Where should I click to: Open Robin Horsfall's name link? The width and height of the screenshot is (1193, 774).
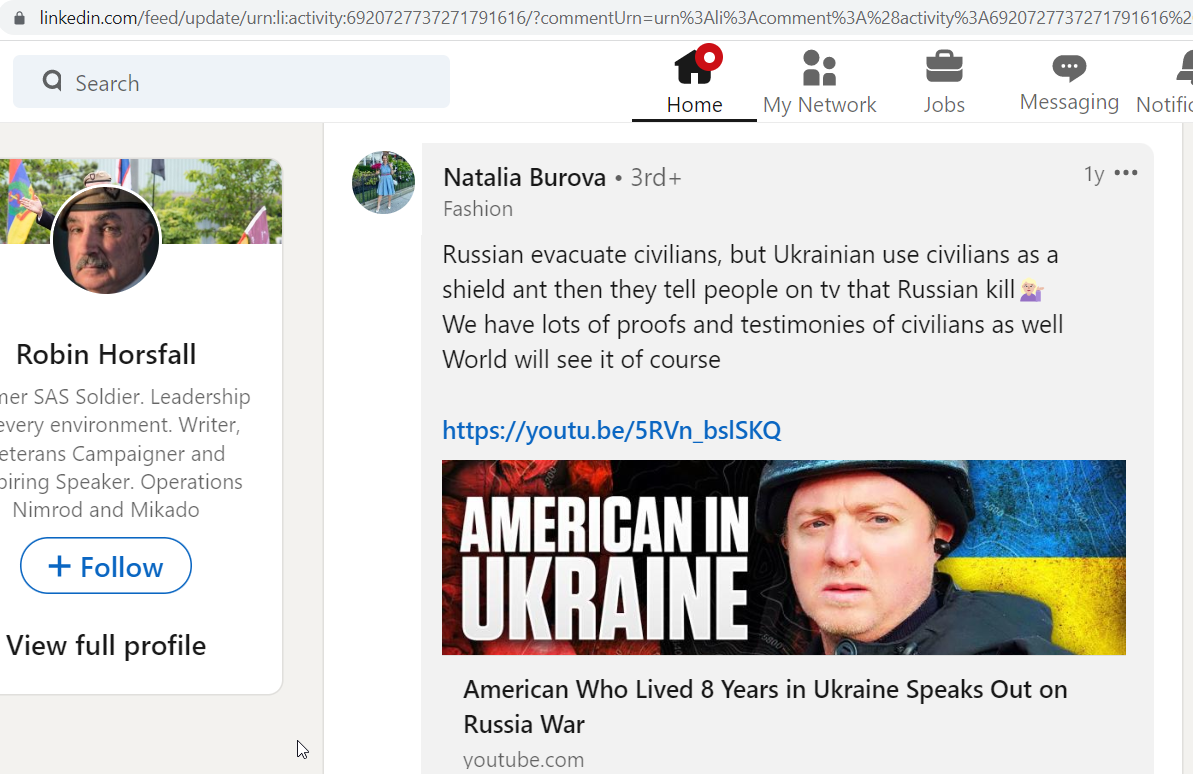(106, 354)
